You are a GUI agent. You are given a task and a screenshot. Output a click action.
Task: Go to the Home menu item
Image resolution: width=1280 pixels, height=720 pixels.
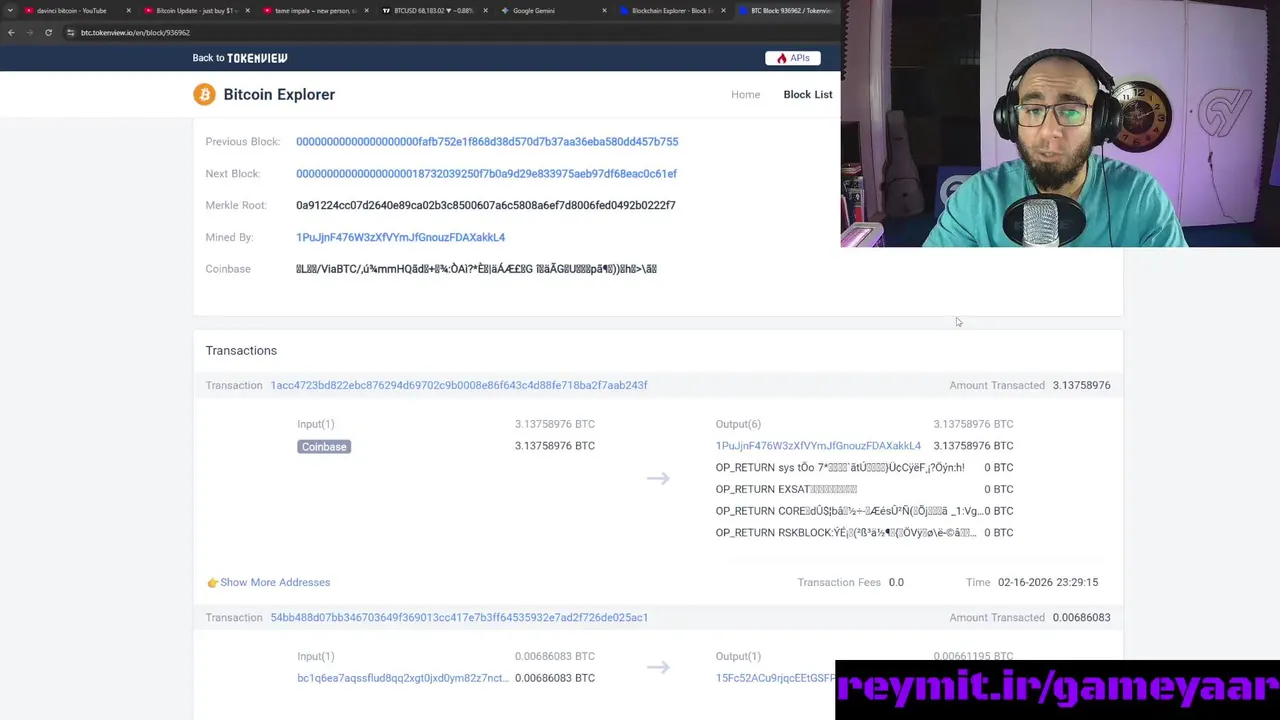click(x=745, y=94)
